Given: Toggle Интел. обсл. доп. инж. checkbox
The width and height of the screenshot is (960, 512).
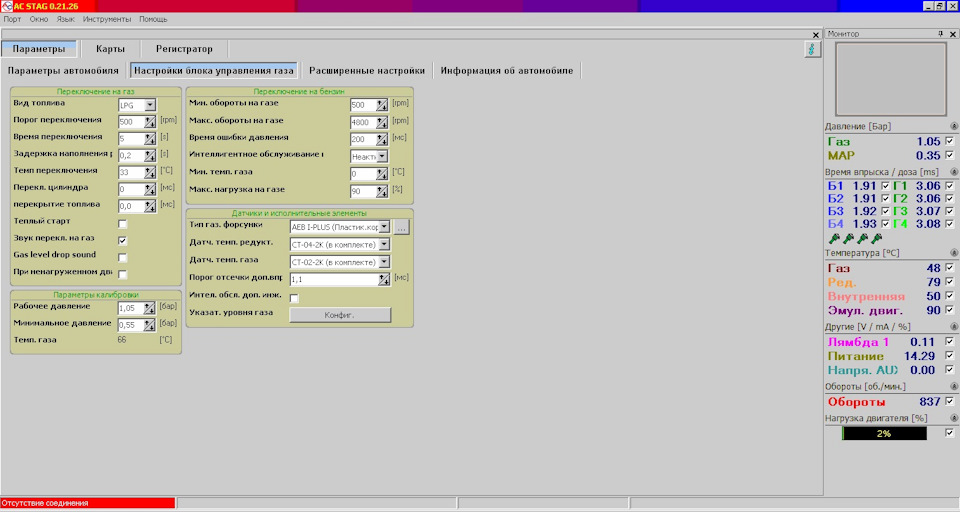Looking at the screenshot, I should (x=294, y=298).
